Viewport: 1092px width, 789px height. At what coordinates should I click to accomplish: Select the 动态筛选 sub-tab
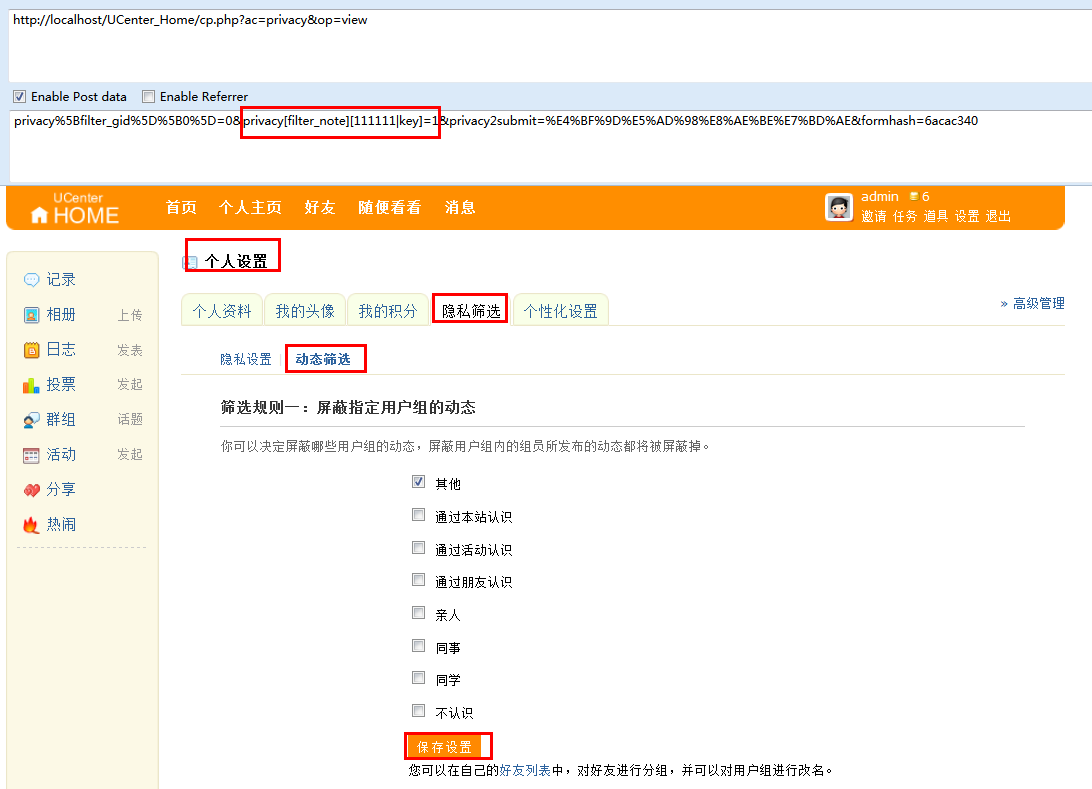[x=323, y=359]
